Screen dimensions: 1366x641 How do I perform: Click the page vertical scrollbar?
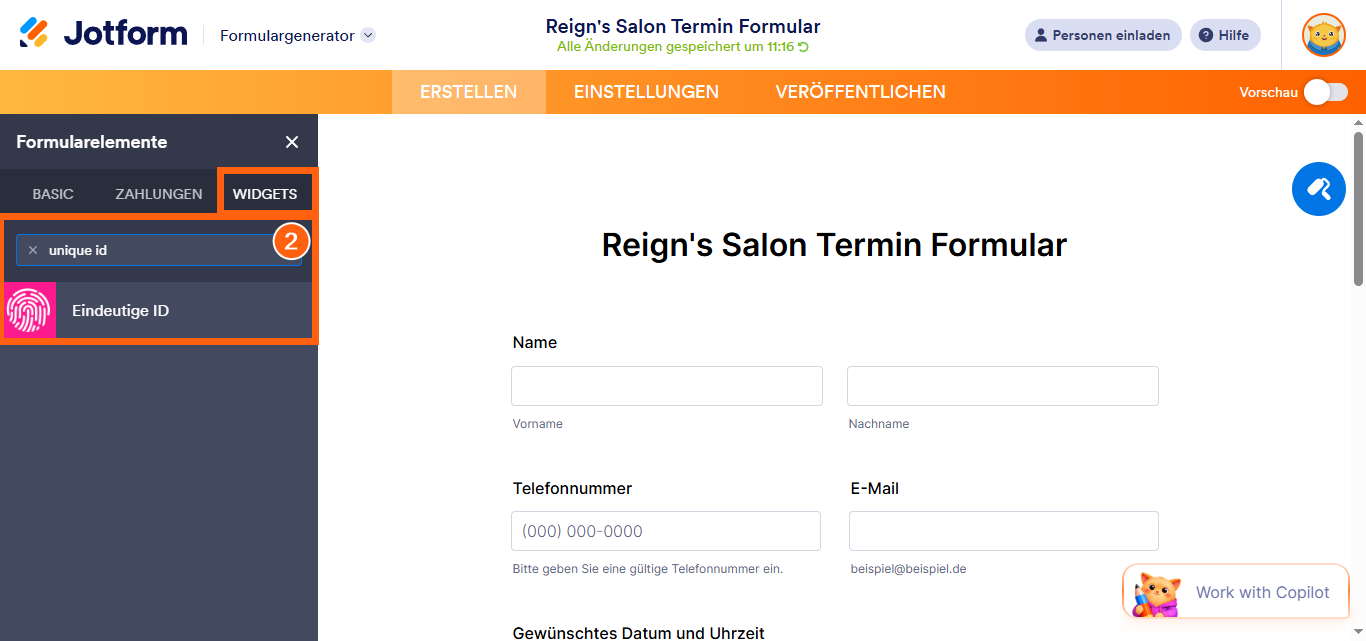coord(1357,210)
